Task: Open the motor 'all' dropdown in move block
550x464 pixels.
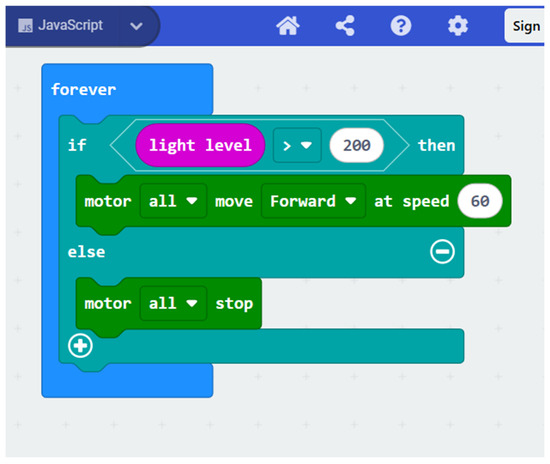Action: coord(173,201)
